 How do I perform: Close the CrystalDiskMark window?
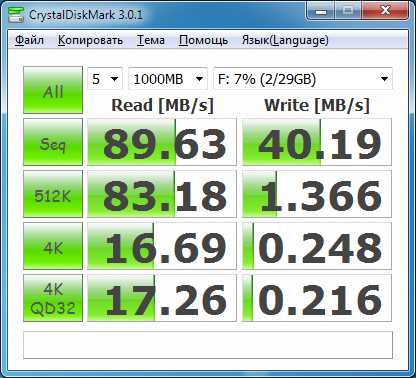[x=385, y=11]
